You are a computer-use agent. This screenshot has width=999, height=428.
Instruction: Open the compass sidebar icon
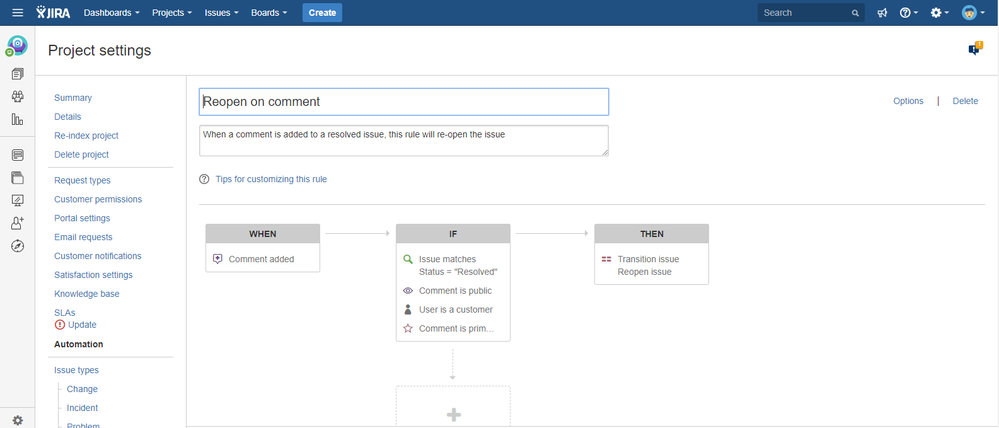coord(18,246)
